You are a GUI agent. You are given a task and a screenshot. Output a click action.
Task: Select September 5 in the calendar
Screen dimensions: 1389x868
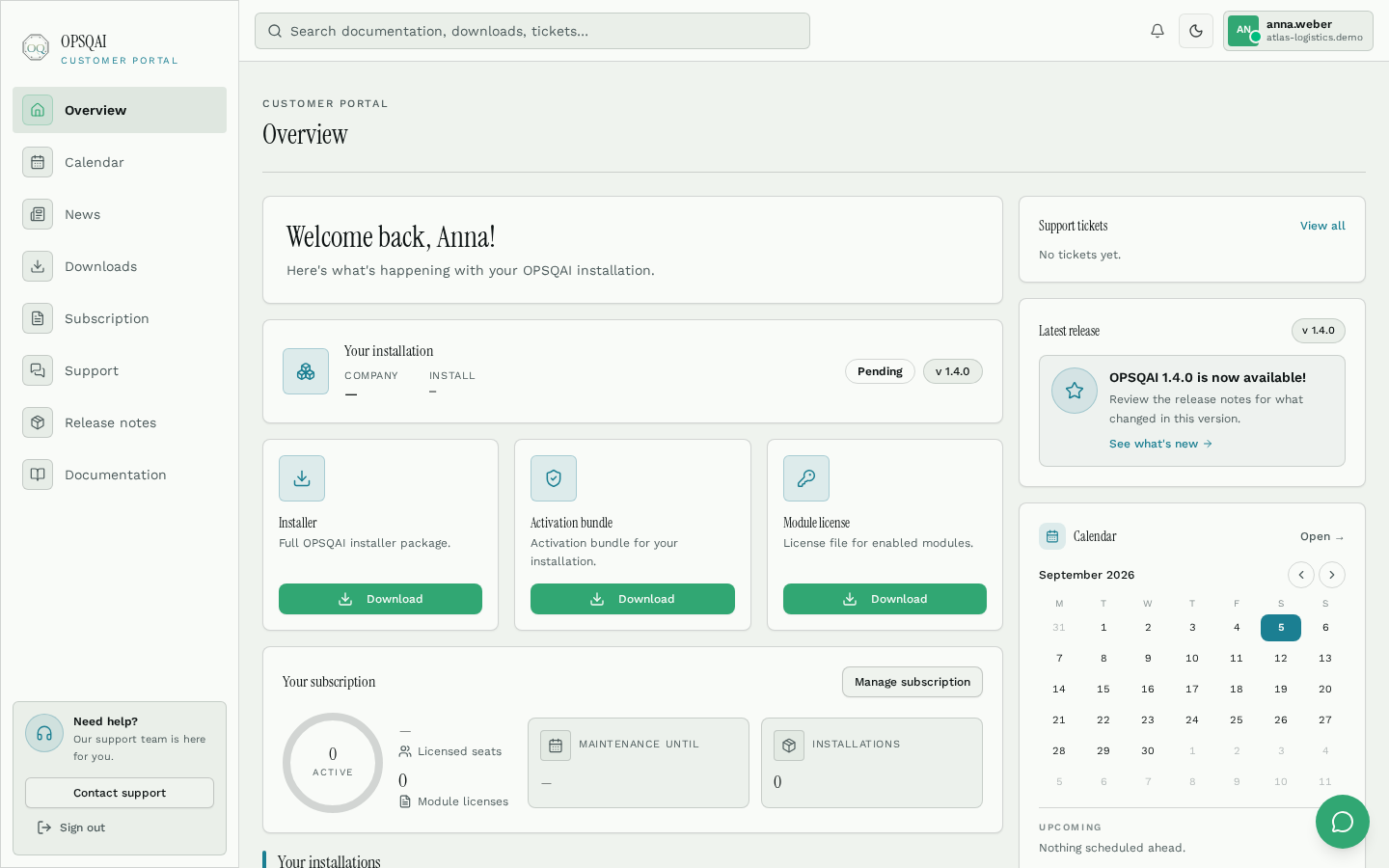coord(1281,628)
